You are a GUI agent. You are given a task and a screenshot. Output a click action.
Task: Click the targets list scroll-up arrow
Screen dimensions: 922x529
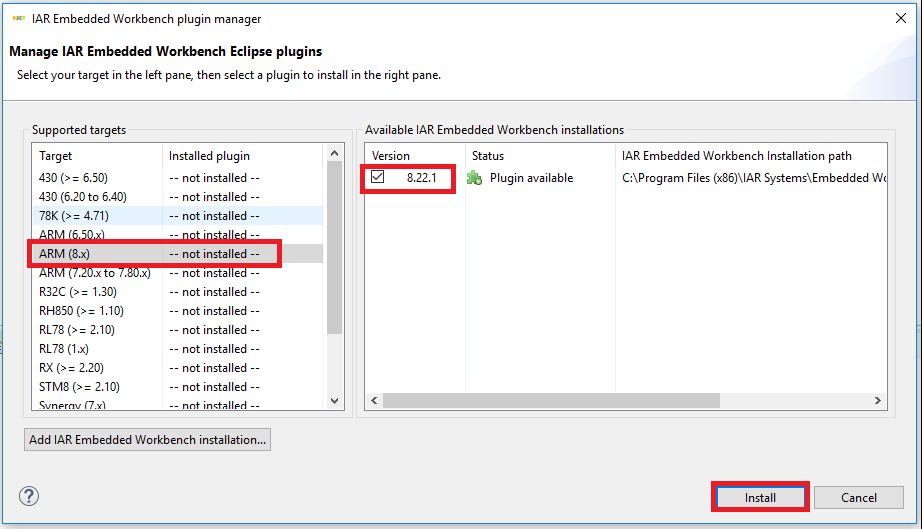coord(334,153)
